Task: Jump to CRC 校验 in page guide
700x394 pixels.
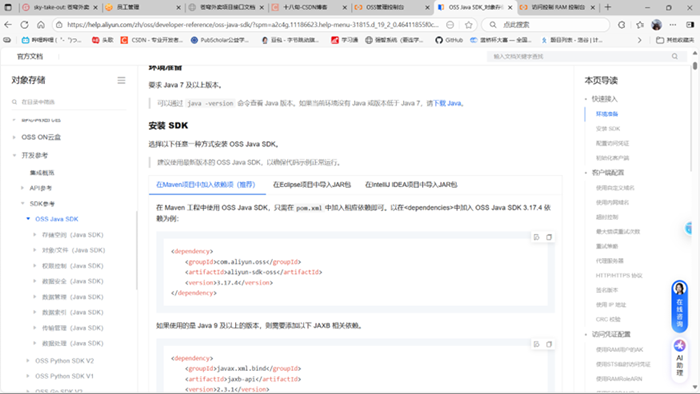Action: tap(608, 319)
